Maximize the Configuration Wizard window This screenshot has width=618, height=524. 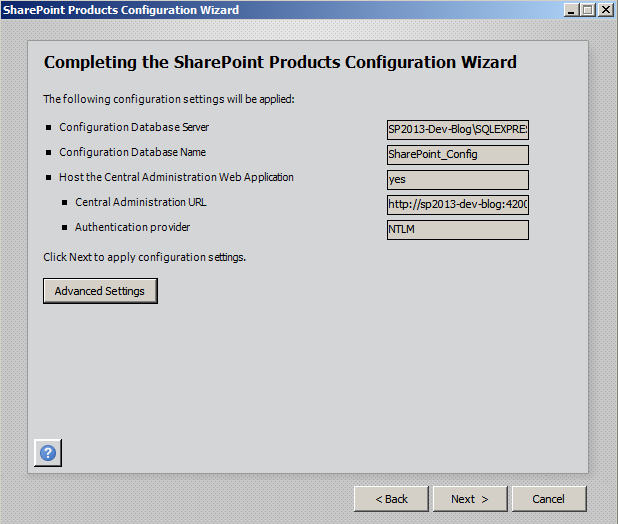588,9
